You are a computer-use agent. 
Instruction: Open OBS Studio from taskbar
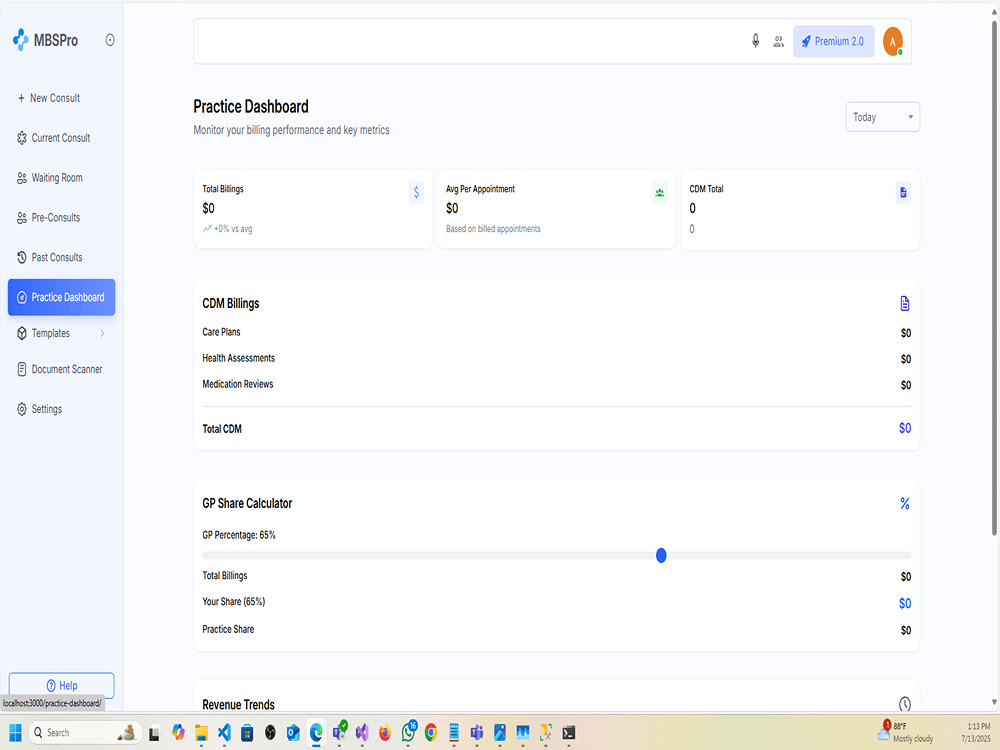(270, 733)
